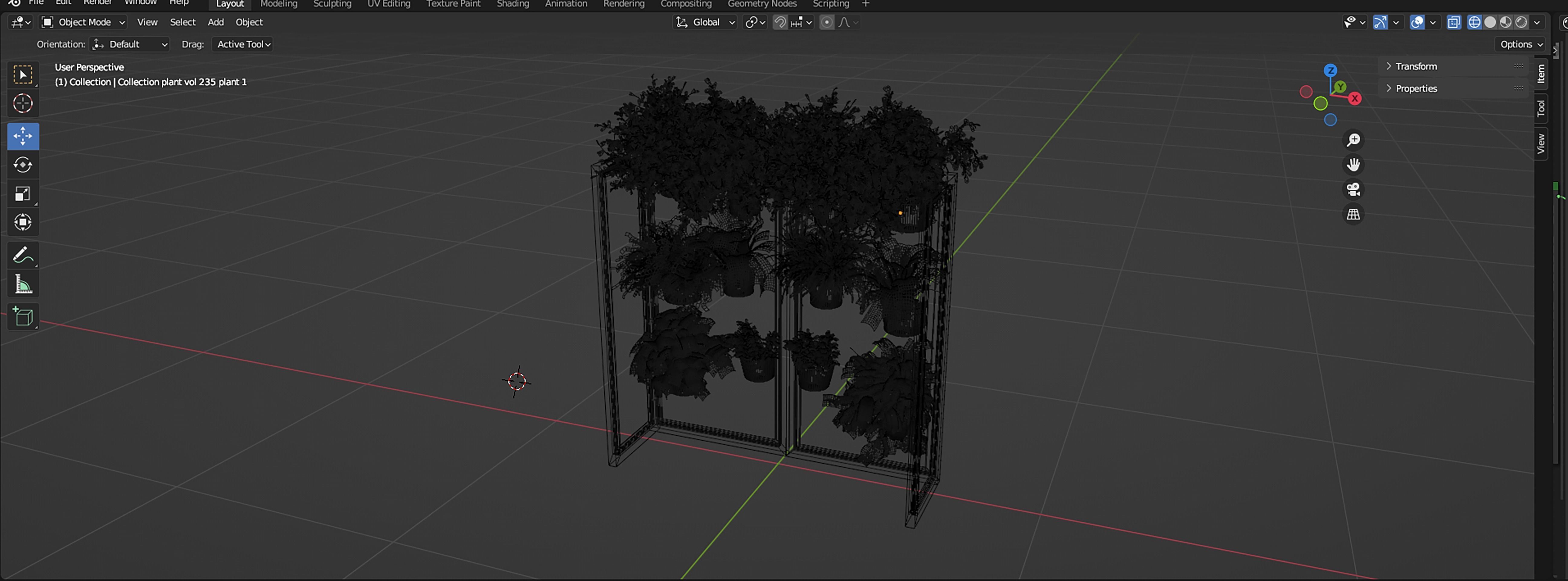Screen dimensions: 1568x581
Task: Click the 'User Perspective' viewport label
Action: pyautogui.click(x=89, y=67)
